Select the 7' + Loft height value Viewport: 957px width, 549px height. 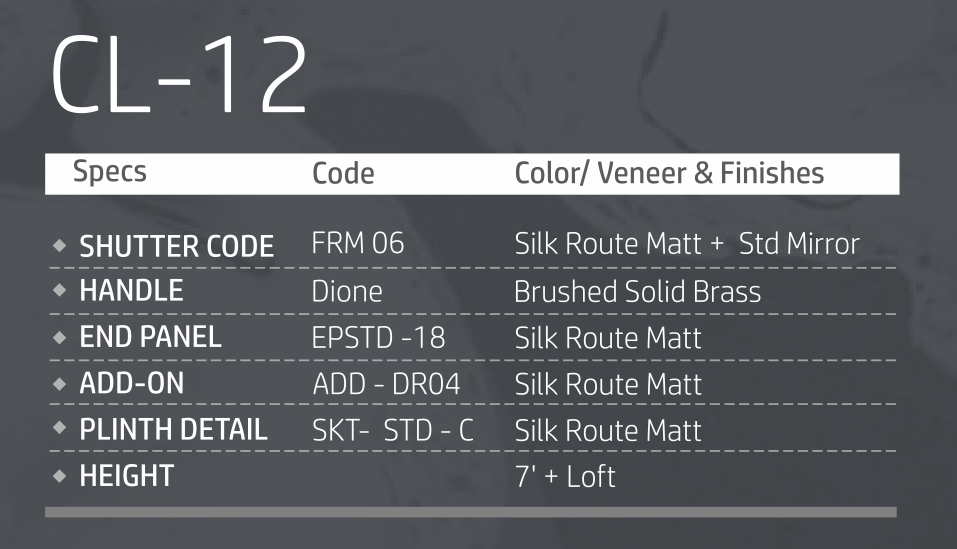565,476
